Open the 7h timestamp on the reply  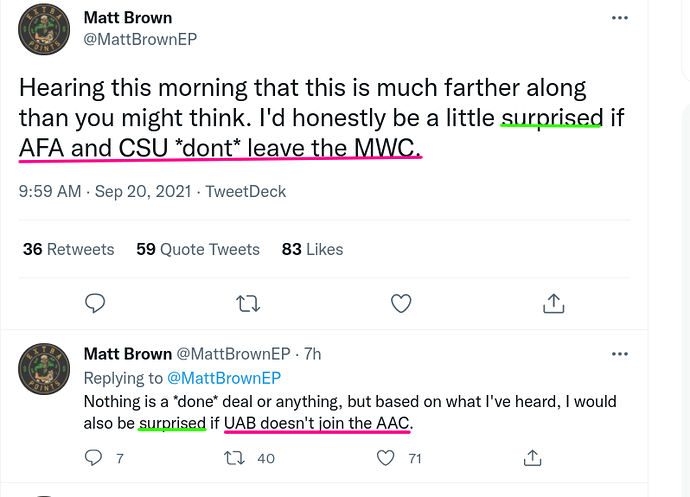[312, 354]
